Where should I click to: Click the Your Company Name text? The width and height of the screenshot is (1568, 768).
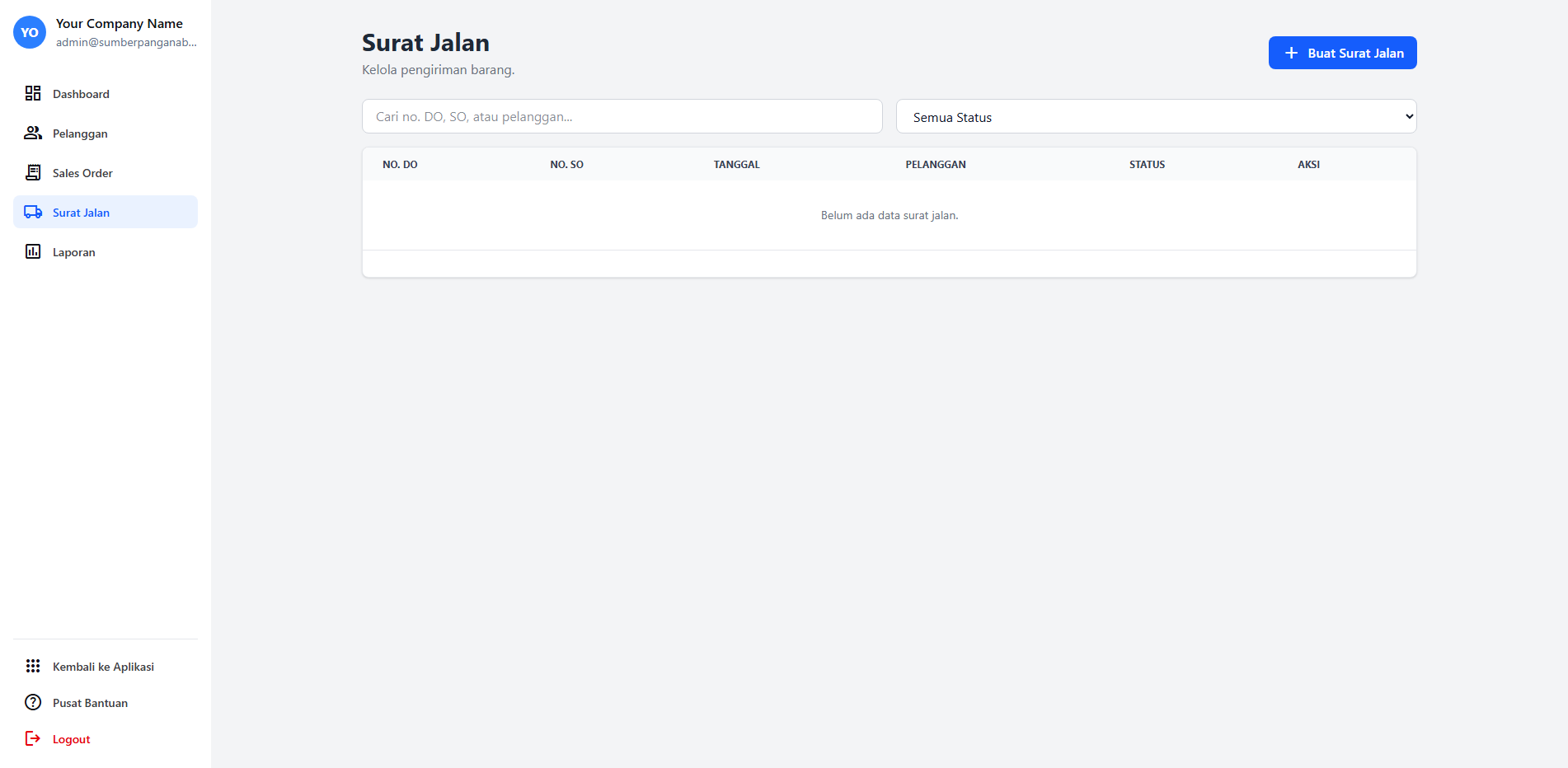[120, 24]
